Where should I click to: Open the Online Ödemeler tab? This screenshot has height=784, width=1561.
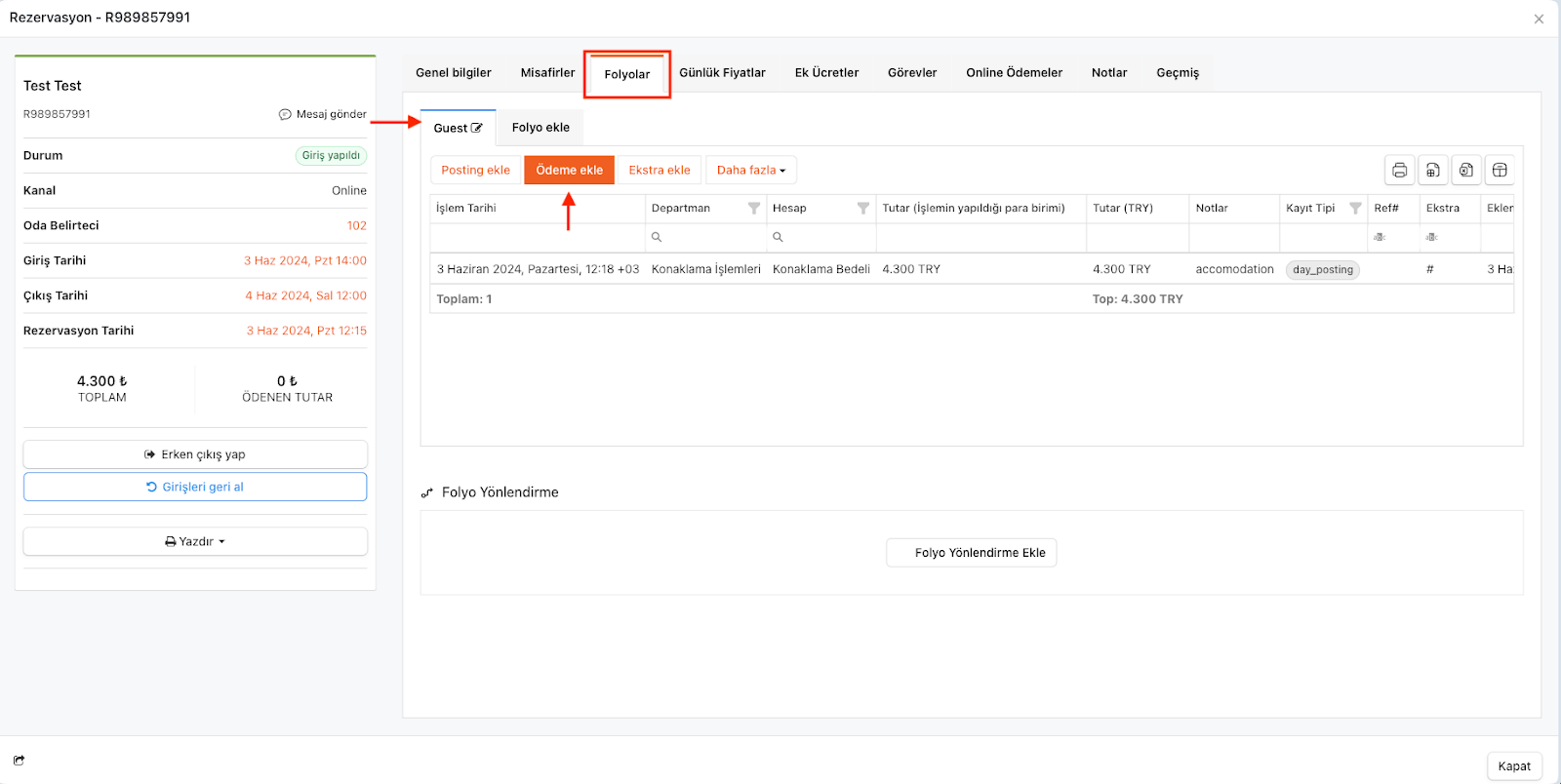tap(1014, 73)
